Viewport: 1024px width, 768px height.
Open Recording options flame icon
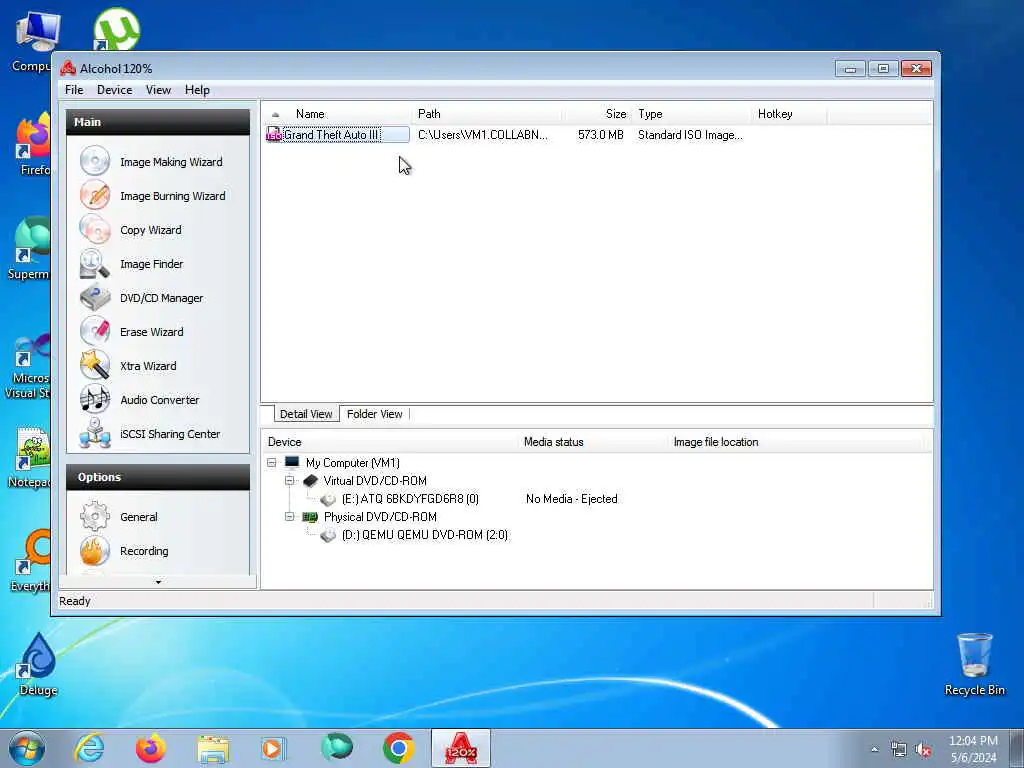95,550
